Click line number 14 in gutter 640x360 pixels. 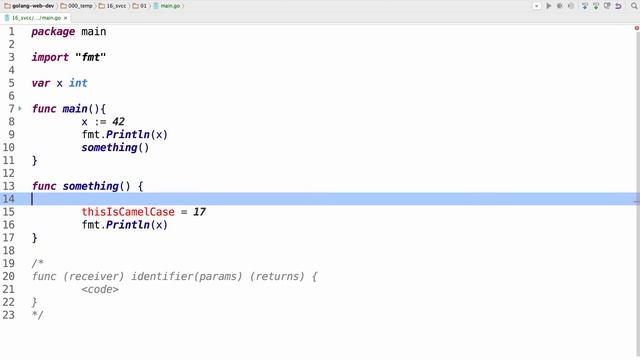[9, 199]
